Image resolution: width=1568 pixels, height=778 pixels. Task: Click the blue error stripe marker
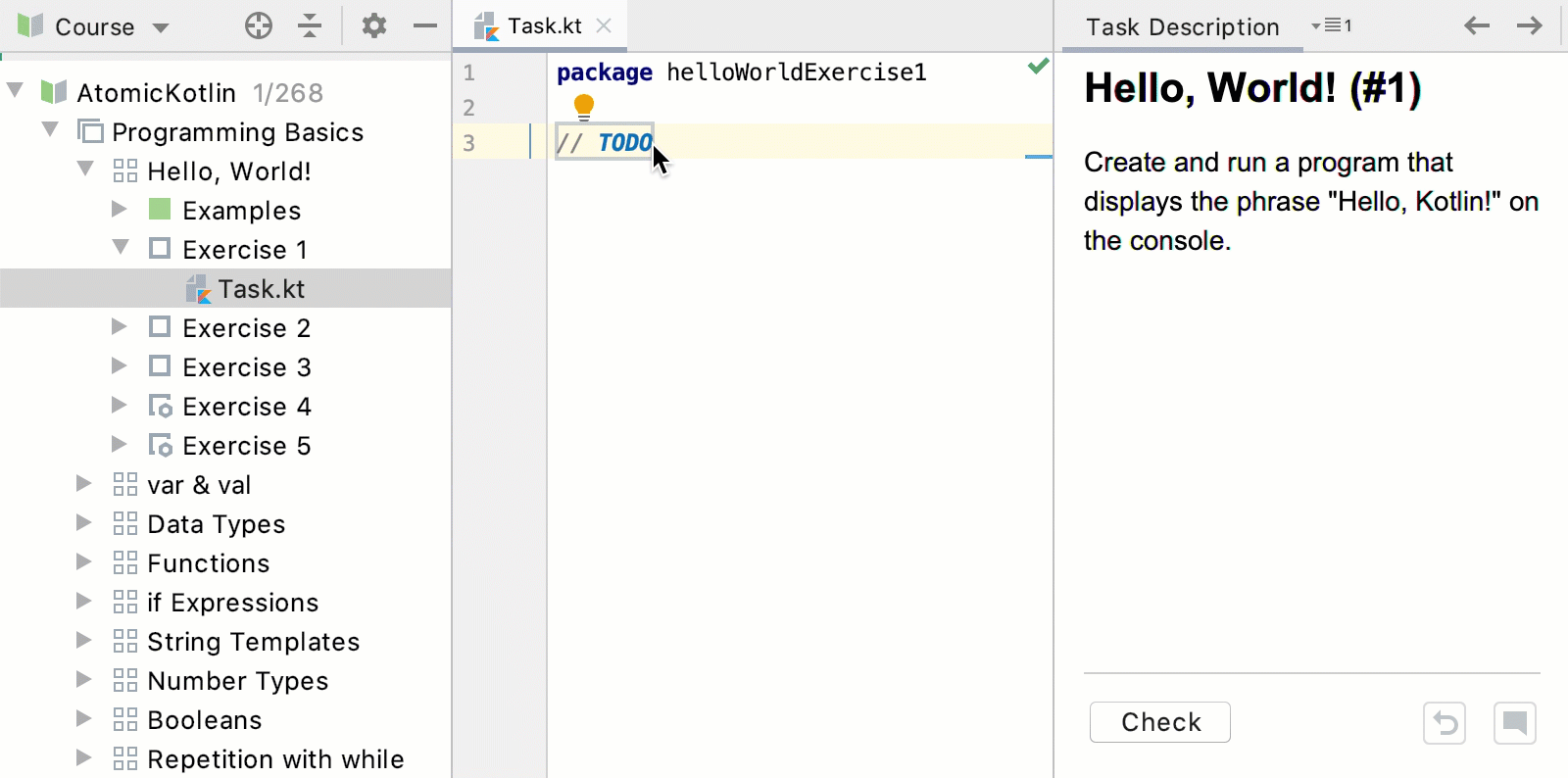click(x=1039, y=156)
